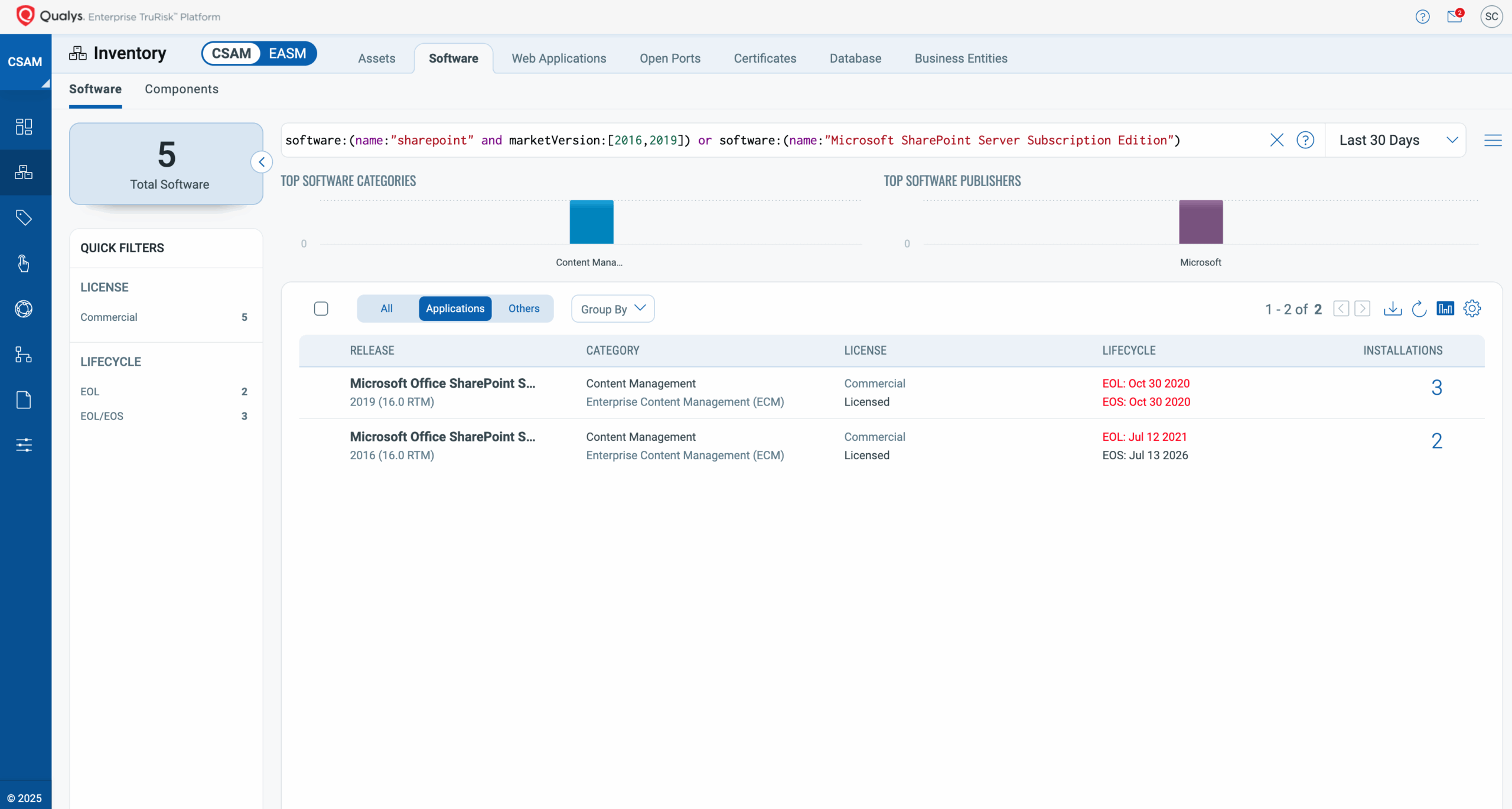
Task: Go to next results page arrow
Action: pyautogui.click(x=1362, y=308)
